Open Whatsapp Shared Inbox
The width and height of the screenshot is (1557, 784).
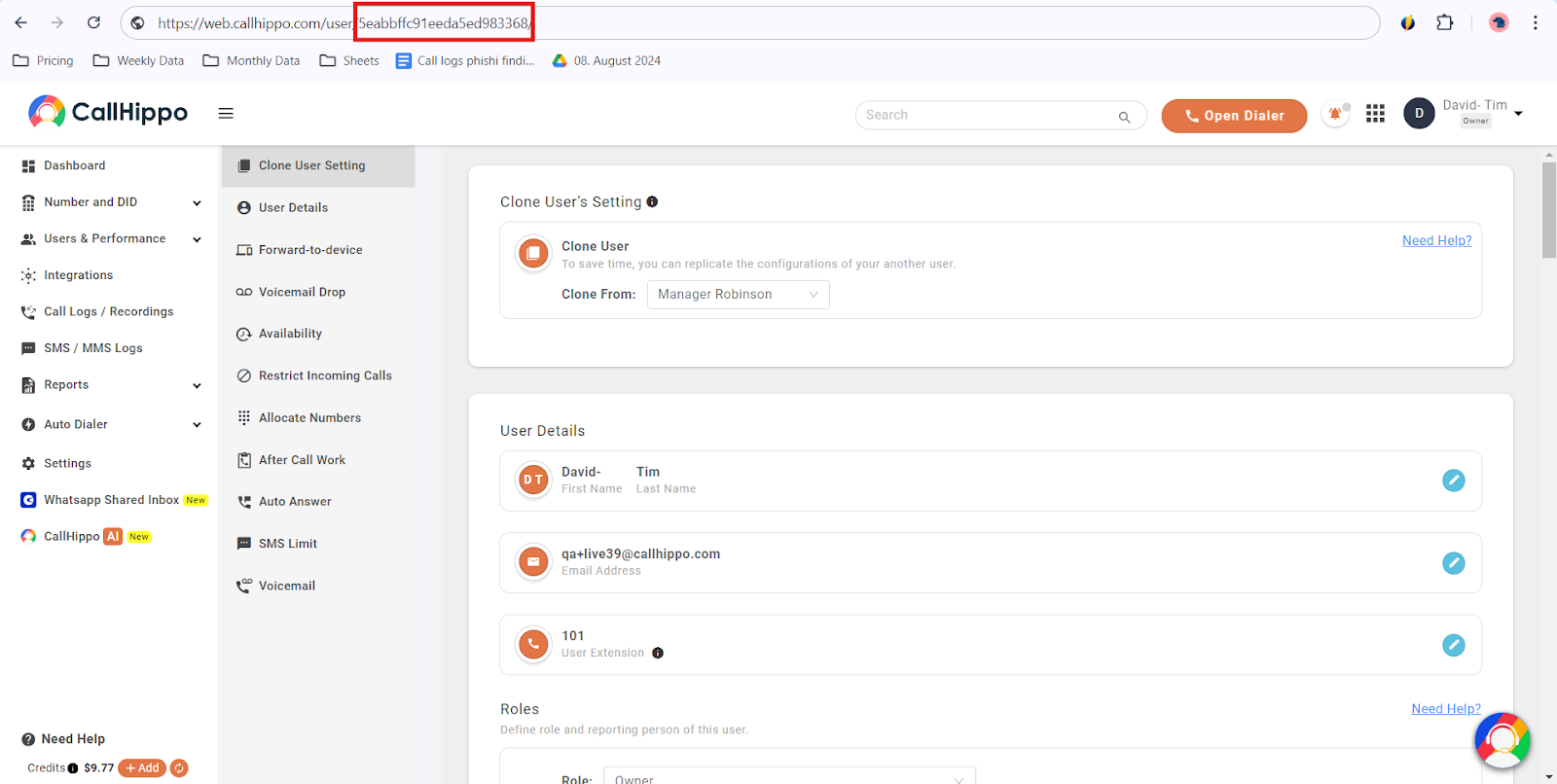click(113, 500)
